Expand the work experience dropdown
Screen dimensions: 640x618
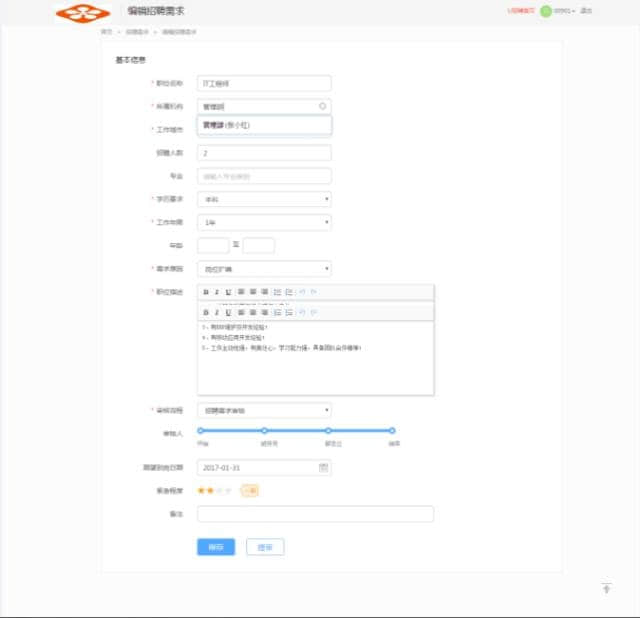(x=264, y=222)
